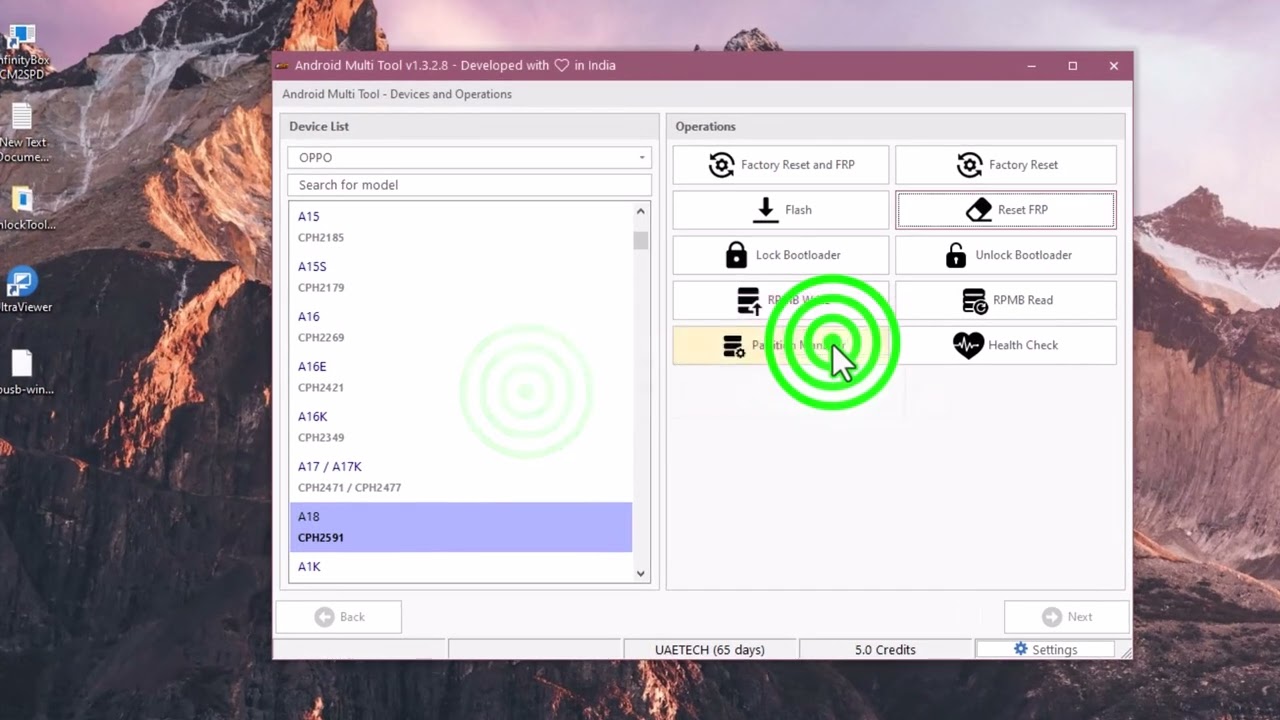1280x720 pixels.
Task: Select the A16K CPH2349 model
Action: tap(461, 426)
